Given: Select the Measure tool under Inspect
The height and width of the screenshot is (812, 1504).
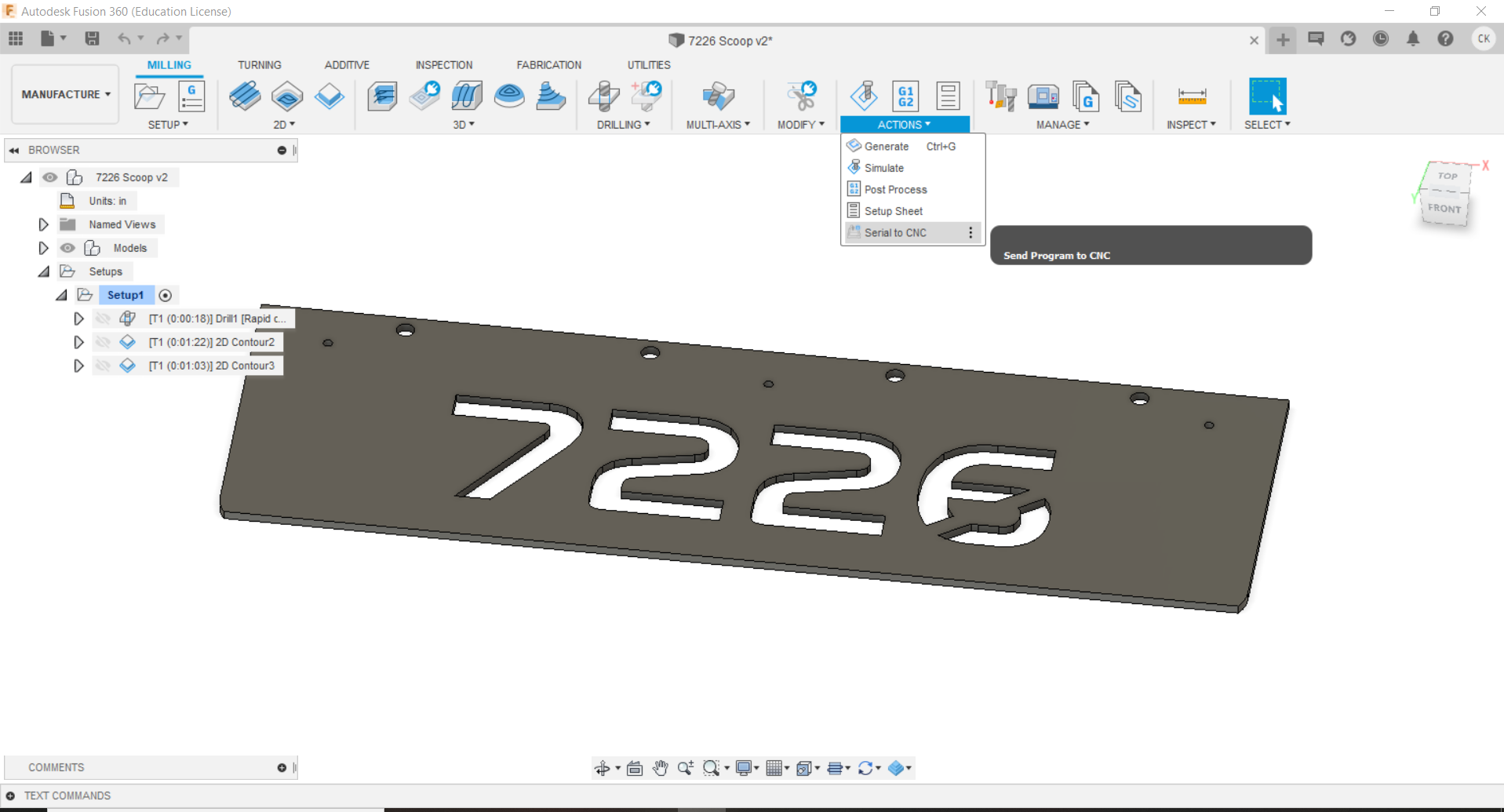Looking at the screenshot, I should click(1191, 96).
